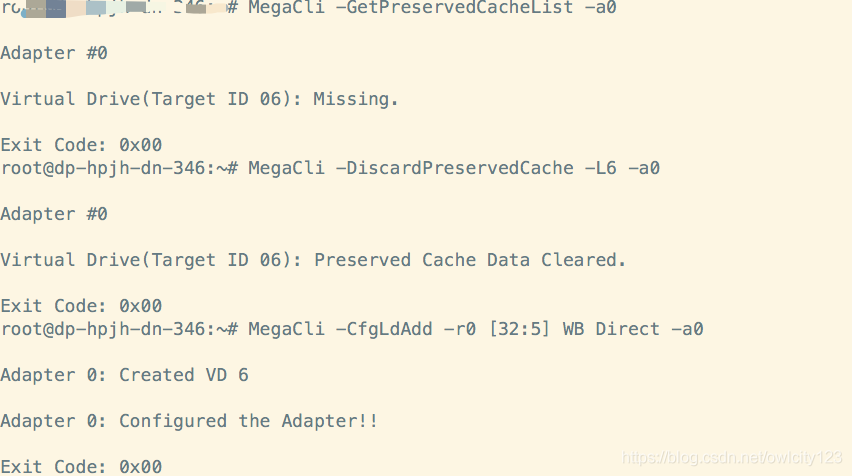Click the blog.csdn.net watermark link

click(732, 458)
